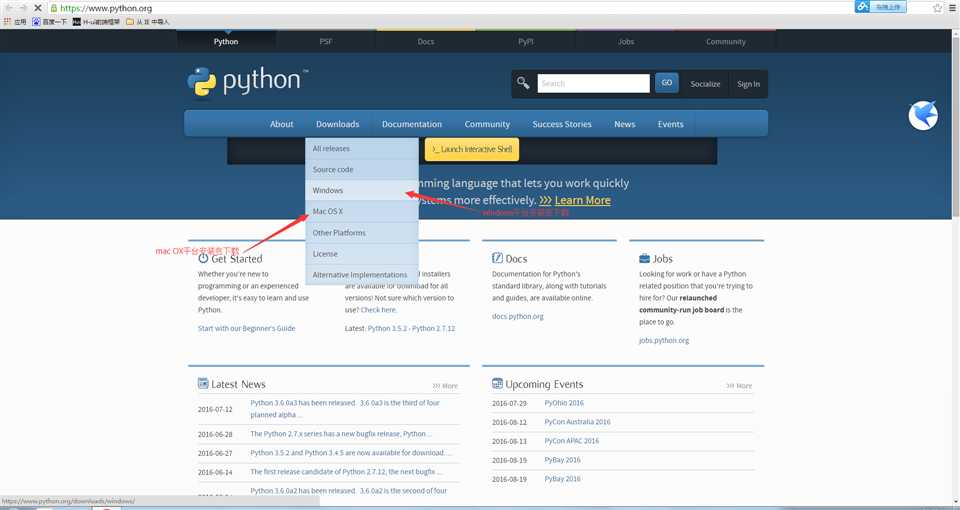Open the Python 3.6.0a3 release news
Viewport: 960px width, 510px height.
345,408
